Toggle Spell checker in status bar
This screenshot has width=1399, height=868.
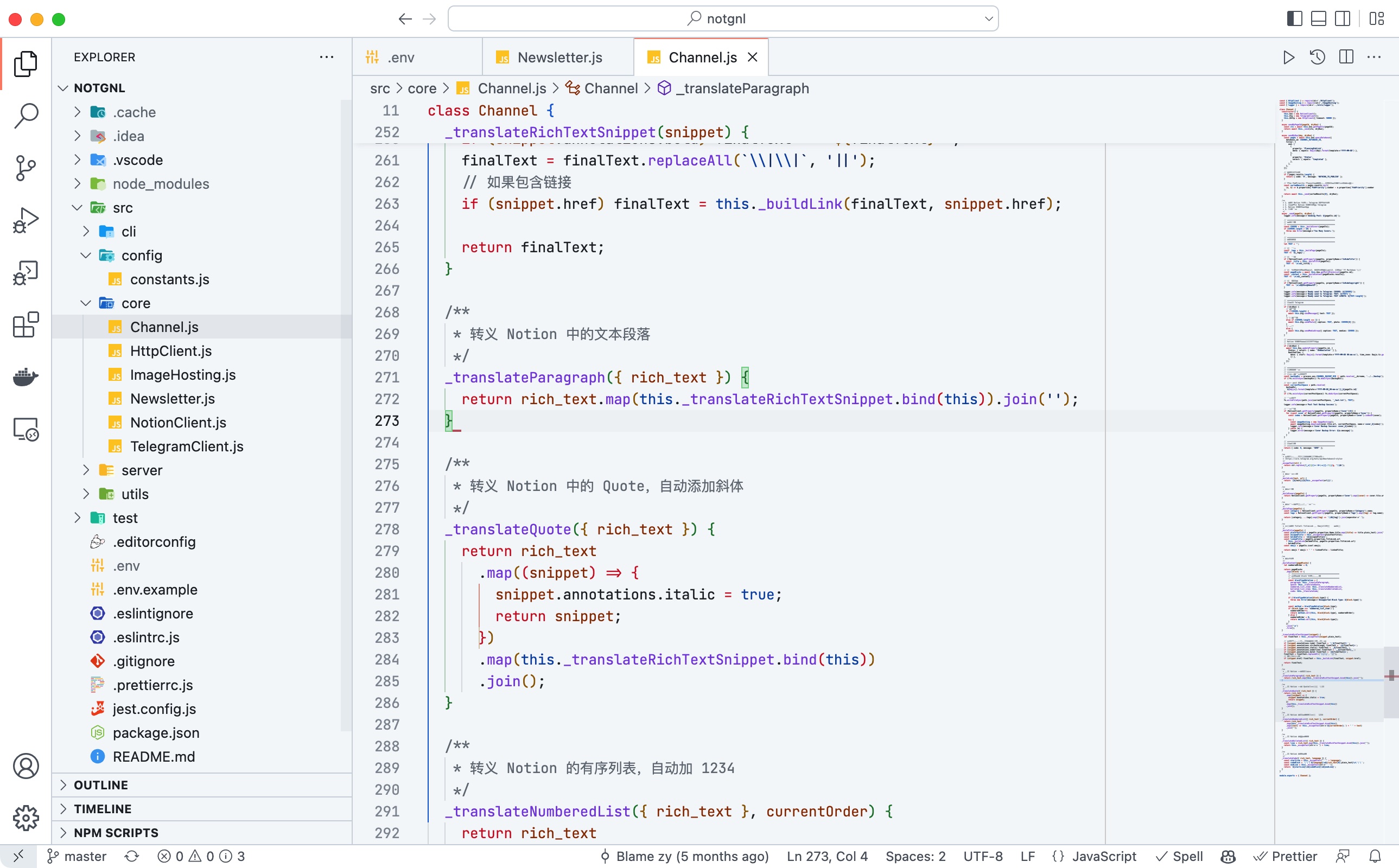click(x=1179, y=856)
